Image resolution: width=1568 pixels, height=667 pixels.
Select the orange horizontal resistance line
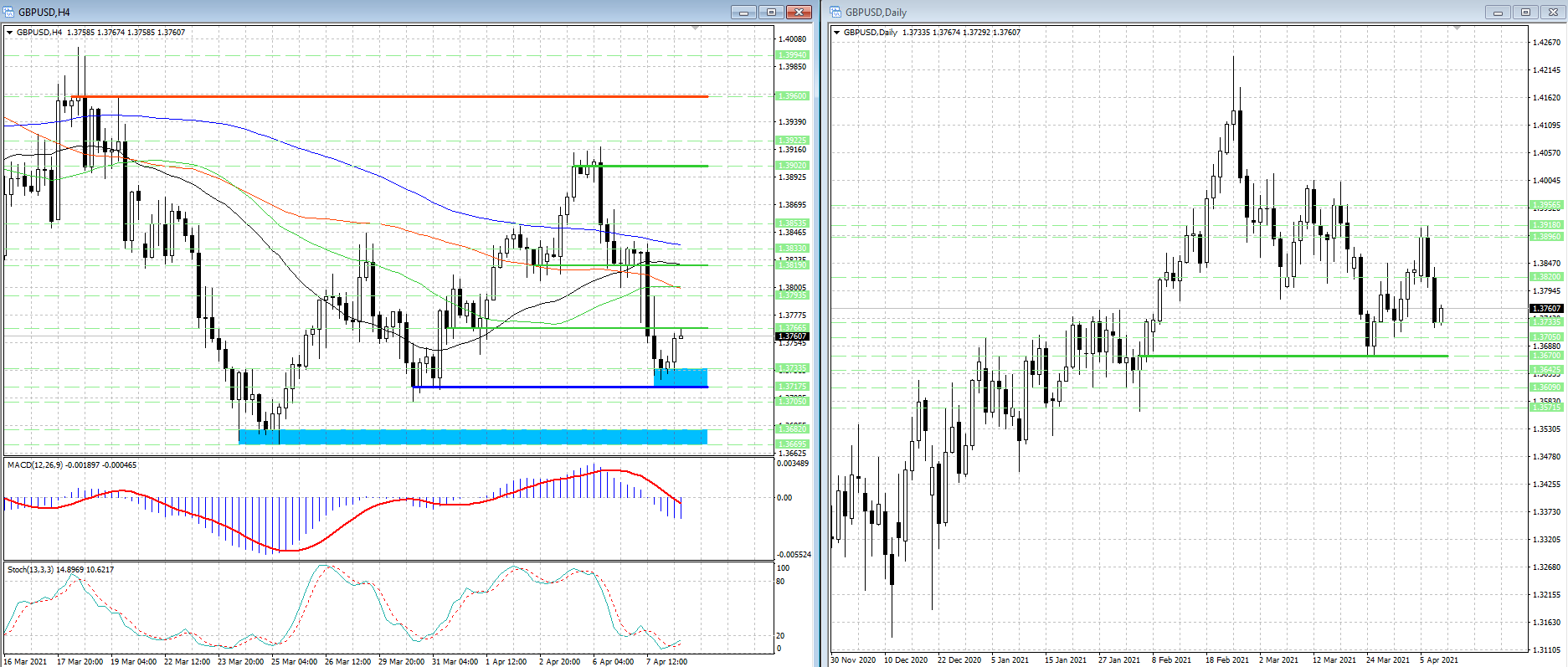[x=393, y=96]
